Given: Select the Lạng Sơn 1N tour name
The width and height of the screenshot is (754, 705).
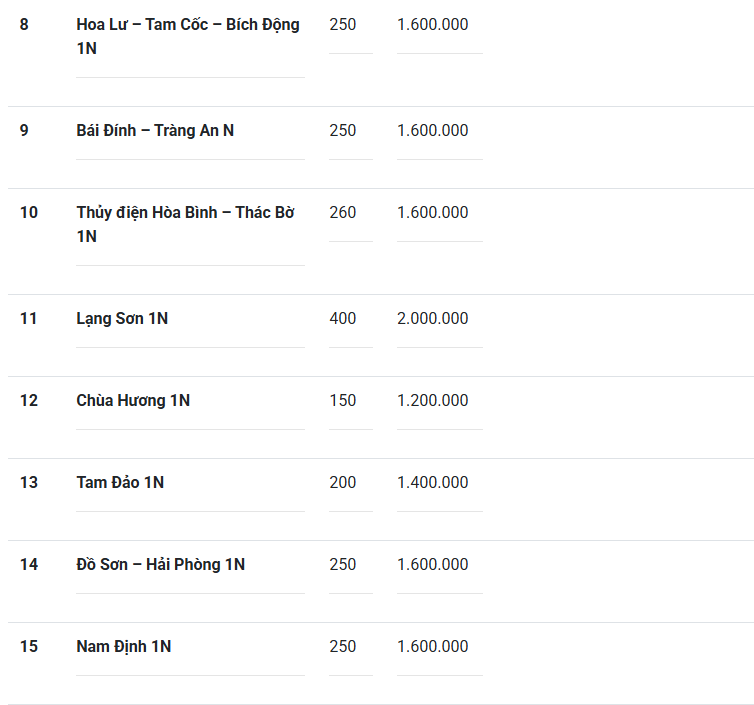Looking at the screenshot, I should 122,318.
